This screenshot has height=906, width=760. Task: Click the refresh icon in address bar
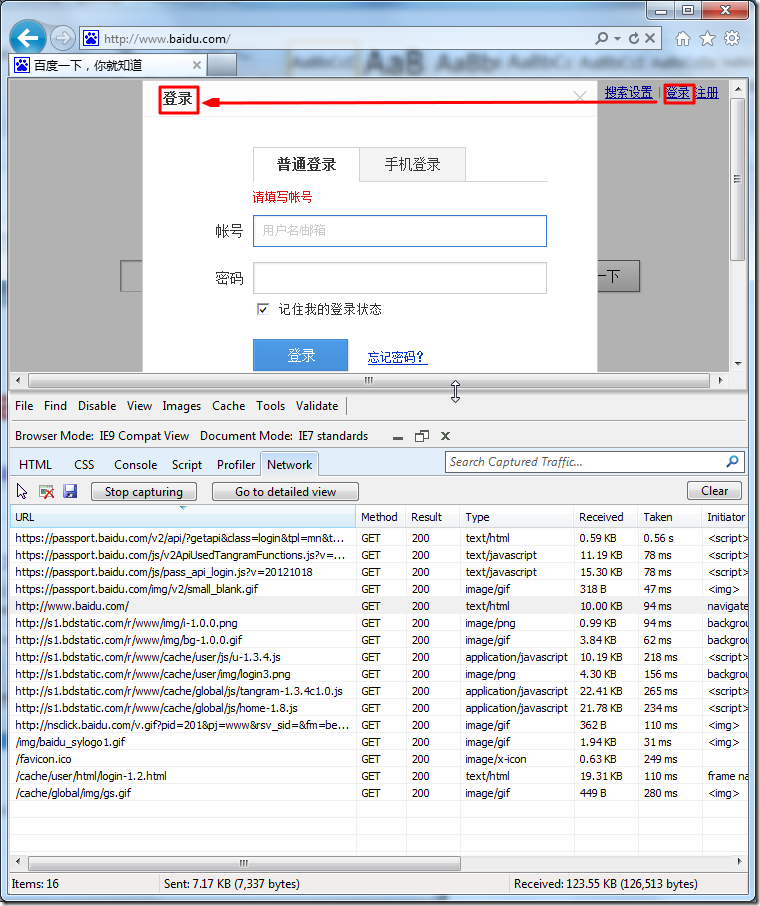[x=634, y=38]
